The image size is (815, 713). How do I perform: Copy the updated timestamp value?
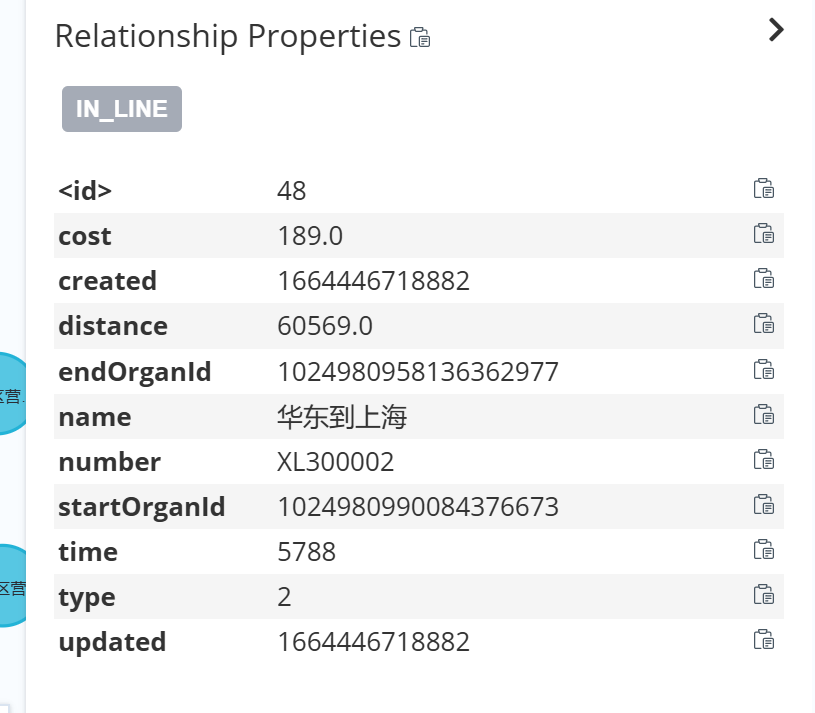tap(763, 640)
